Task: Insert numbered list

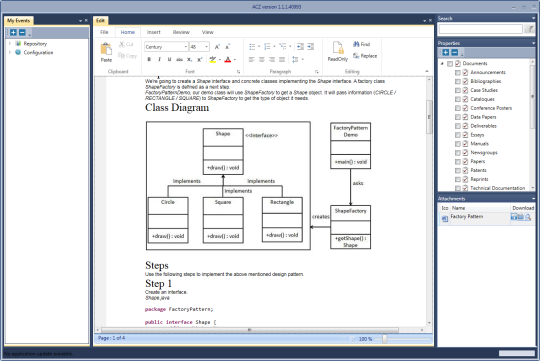Action: point(267,47)
